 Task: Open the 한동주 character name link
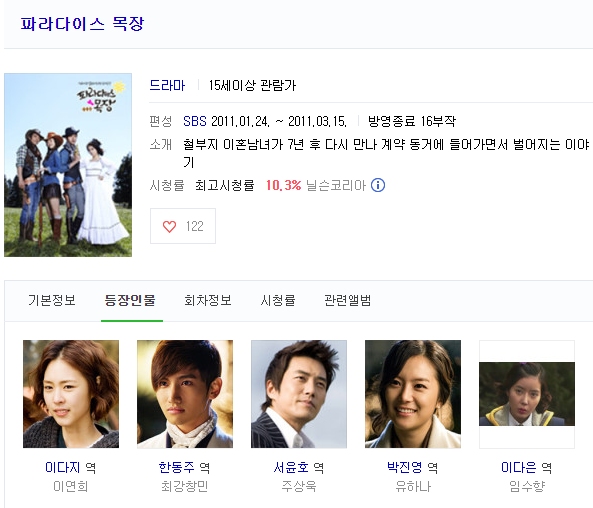pyautogui.click(x=176, y=468)
